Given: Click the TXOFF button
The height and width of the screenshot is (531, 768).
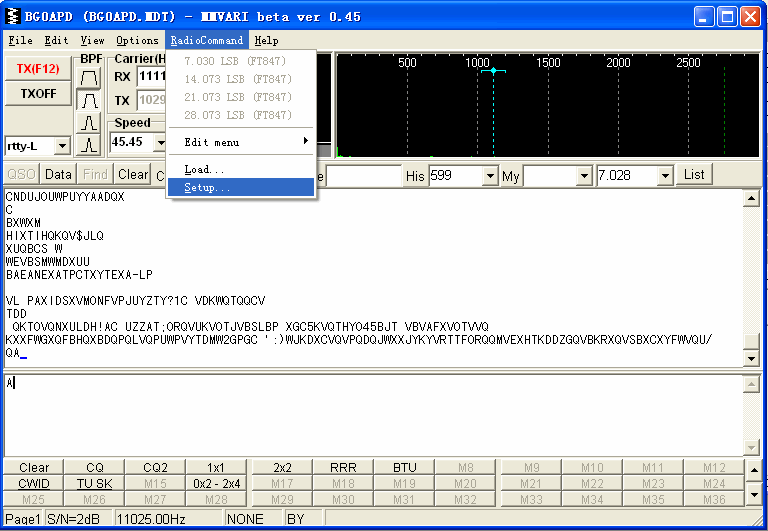Looking at the screenshot, I should click(38, 93).
